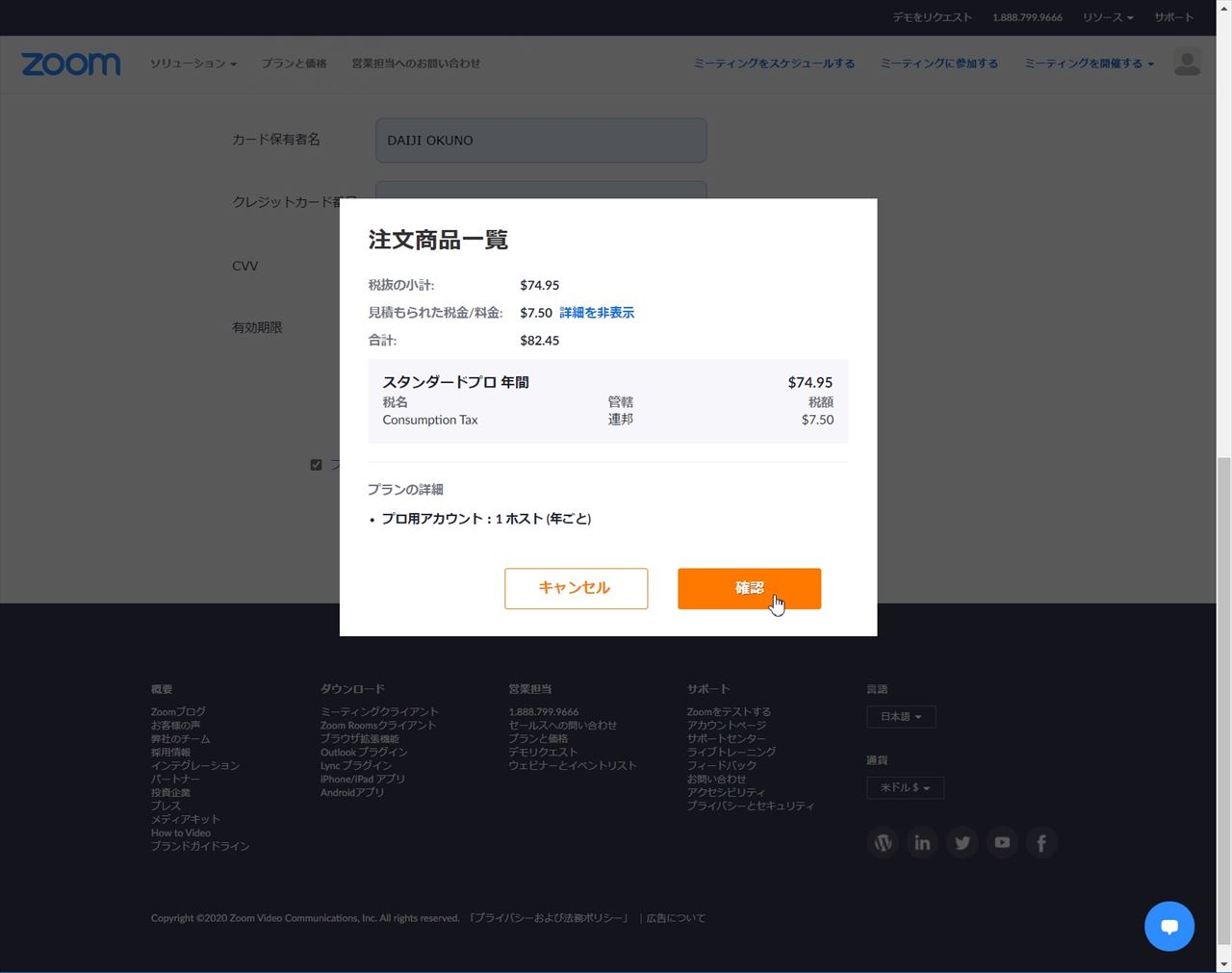
Task: Open the WordPress blog icon in footer
Action: [x=883, y=843]
